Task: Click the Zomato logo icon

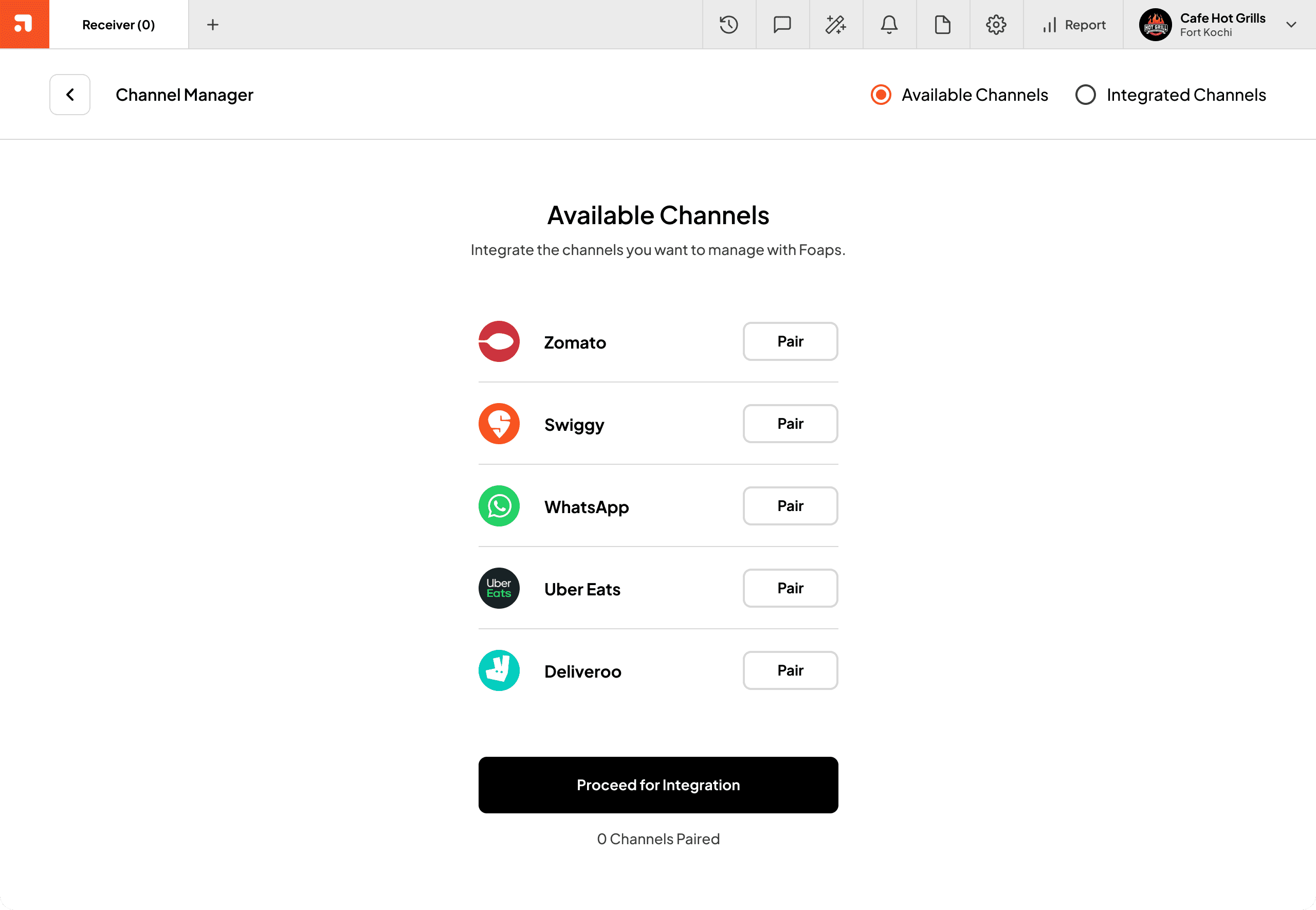Action: (499, 341)
